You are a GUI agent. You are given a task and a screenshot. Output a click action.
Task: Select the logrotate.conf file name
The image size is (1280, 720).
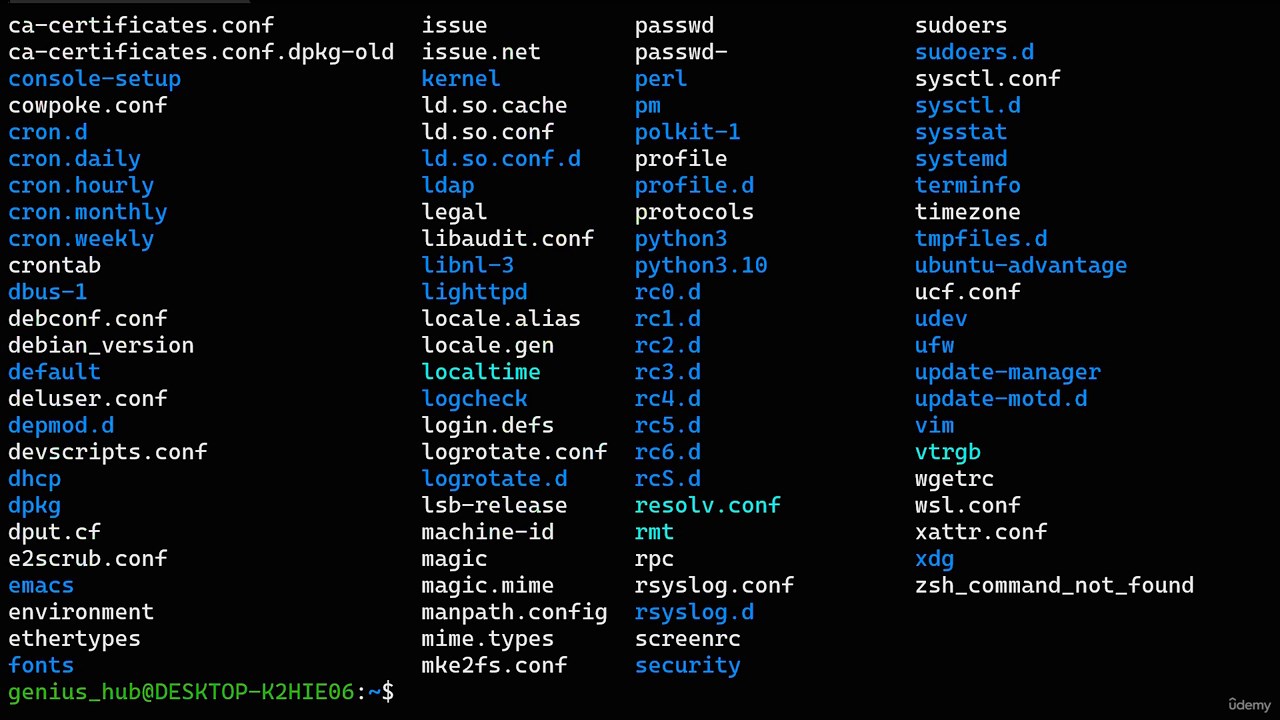pyautogui.click(x=514, y=452)
